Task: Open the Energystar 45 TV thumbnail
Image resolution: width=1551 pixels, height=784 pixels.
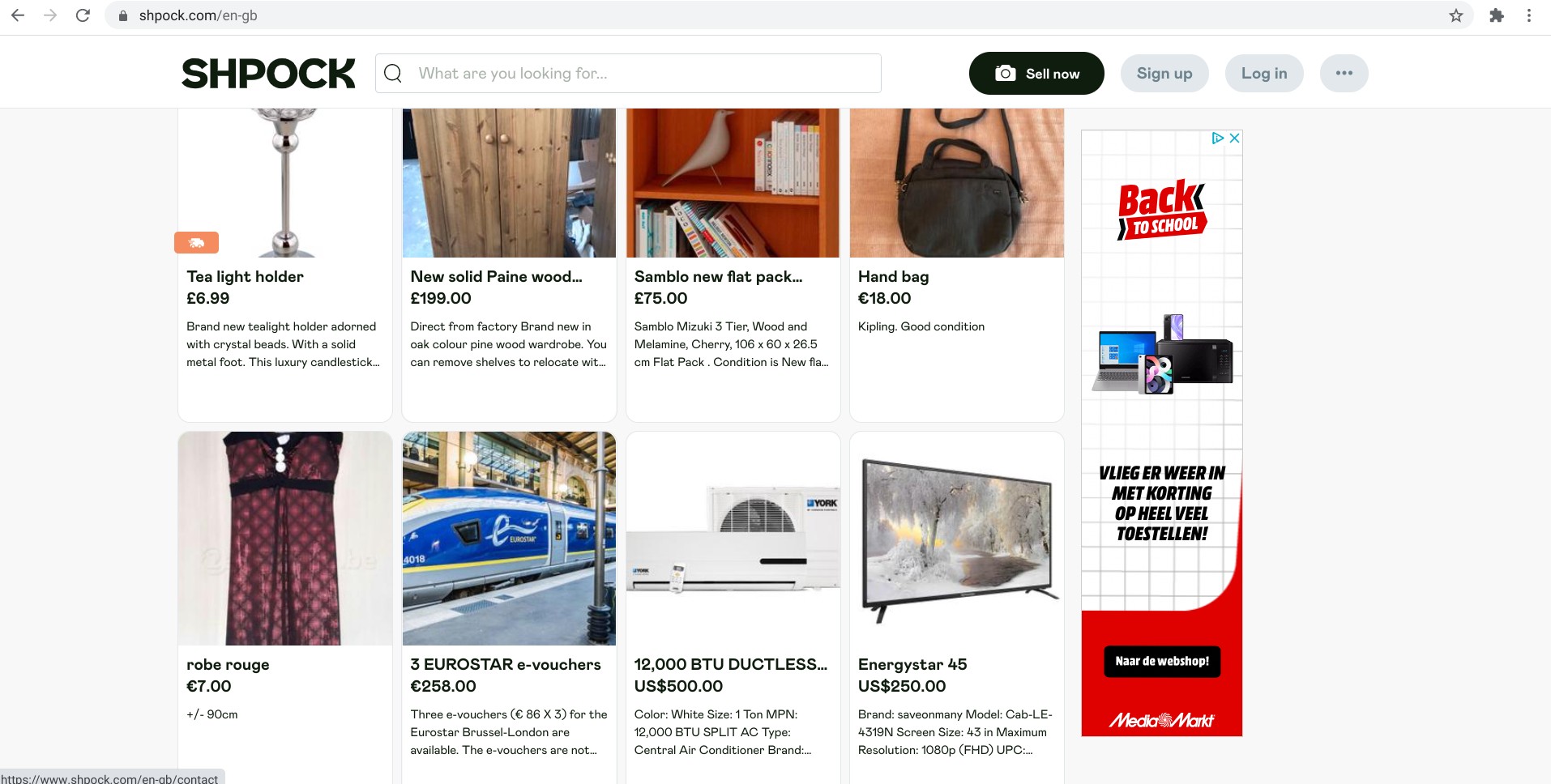Action: point(956,539)
